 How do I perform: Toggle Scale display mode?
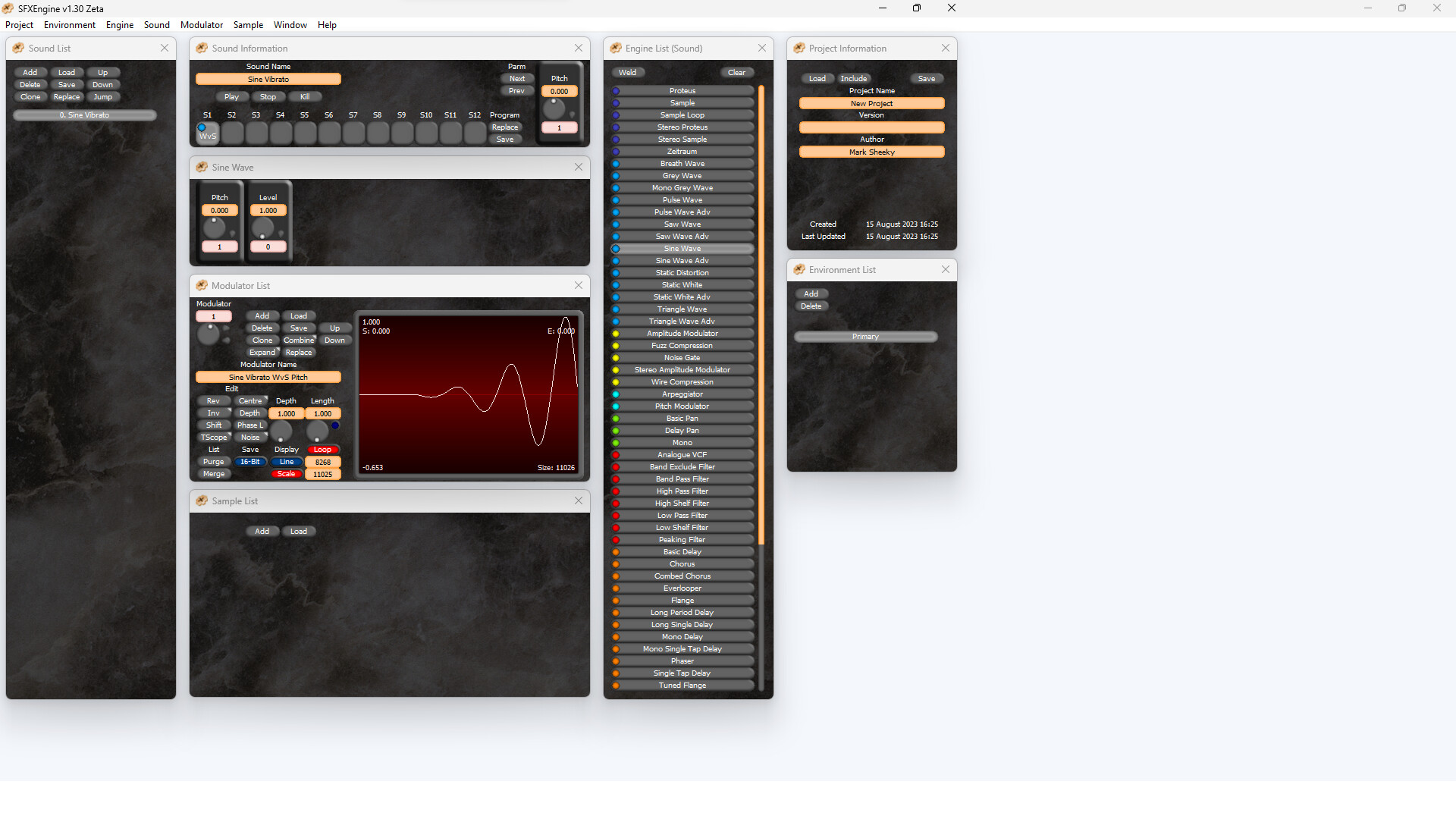[287, 473]
